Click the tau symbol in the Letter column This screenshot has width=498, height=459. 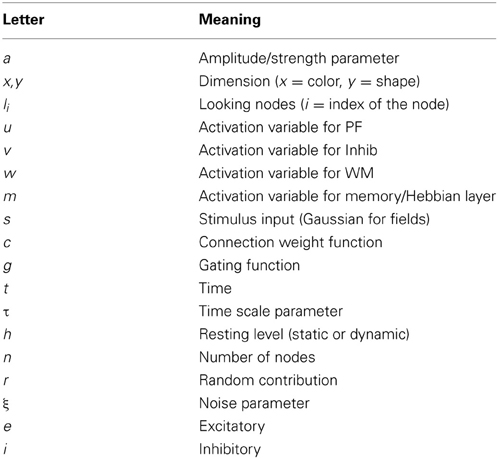tap(6, 312)
